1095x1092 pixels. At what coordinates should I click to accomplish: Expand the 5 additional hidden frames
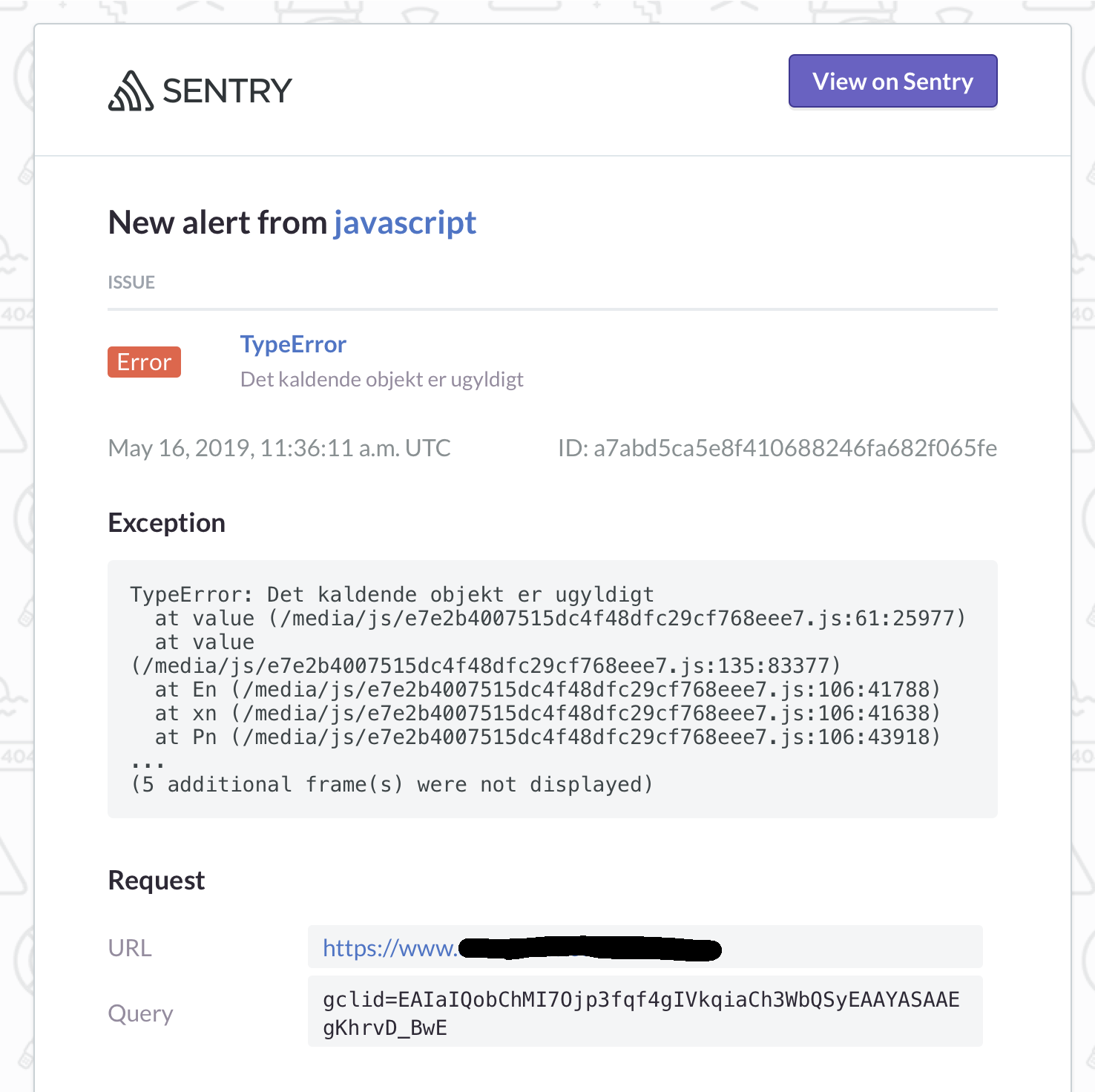tap(392, 783)
